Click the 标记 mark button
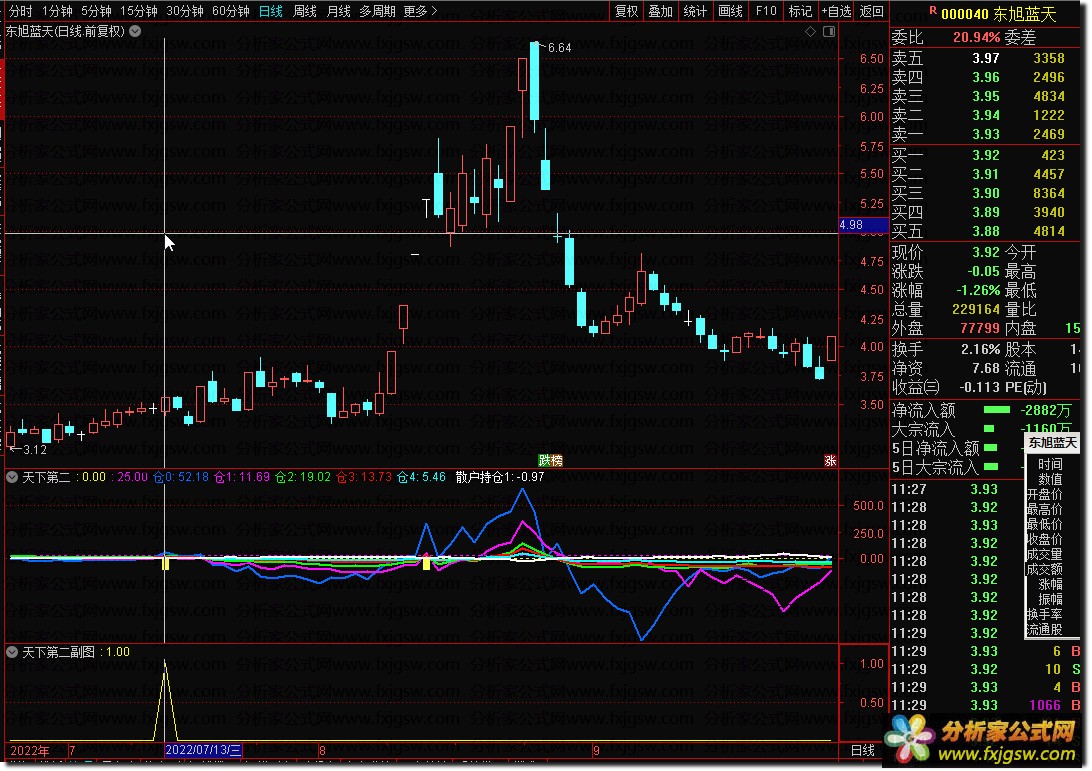The image size is (1092, 771). pyautogui.click(x=800, y=11)
